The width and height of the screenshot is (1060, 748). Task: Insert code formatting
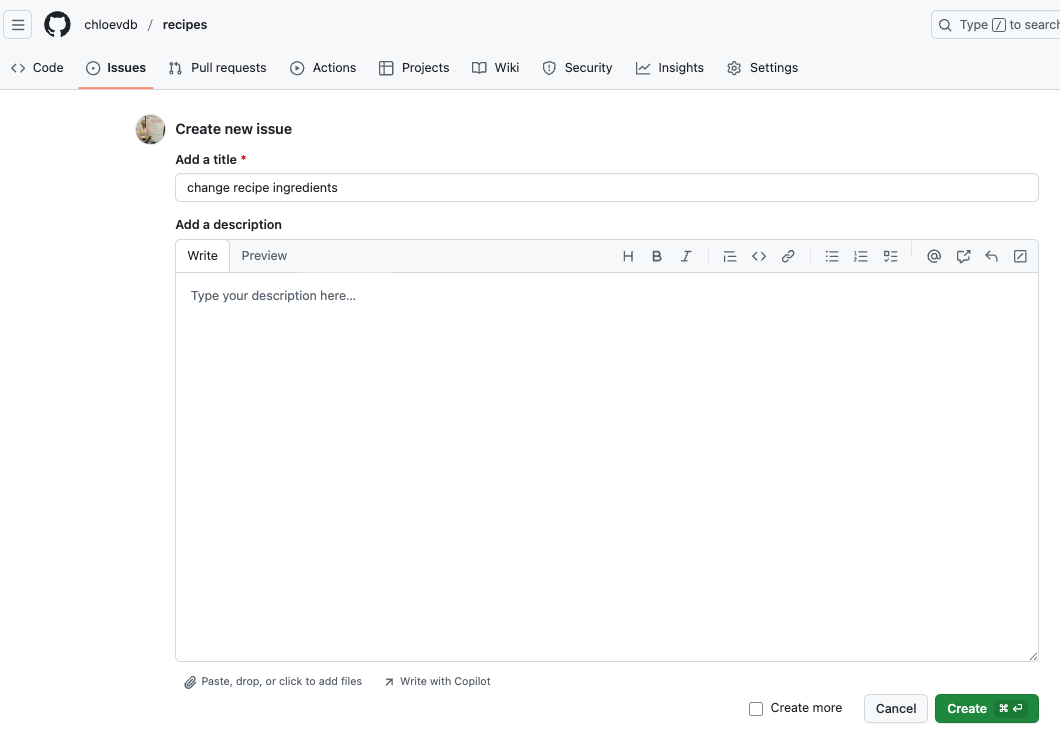point(759,256)
